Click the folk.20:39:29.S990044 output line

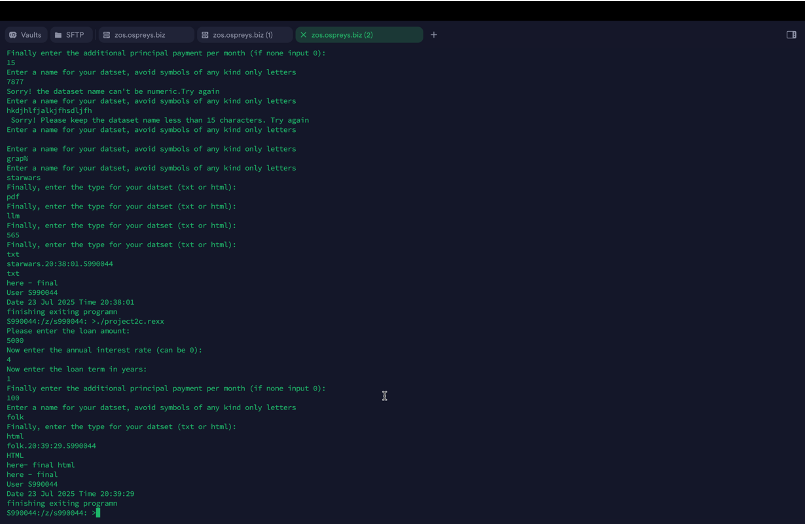(x=51, y=446)
